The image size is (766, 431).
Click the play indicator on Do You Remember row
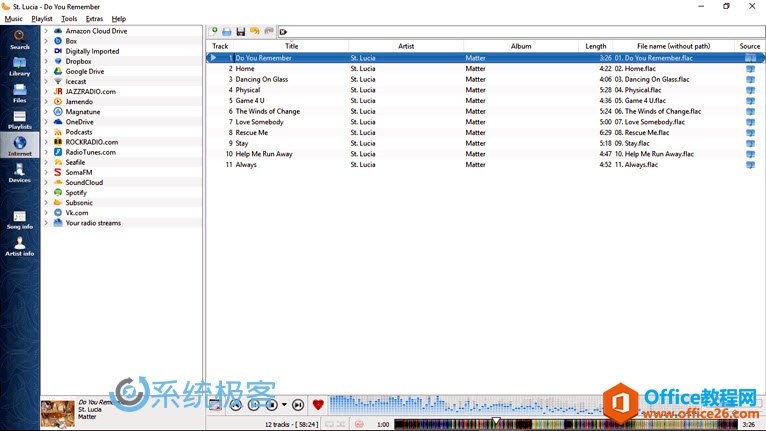coord(213,58)
